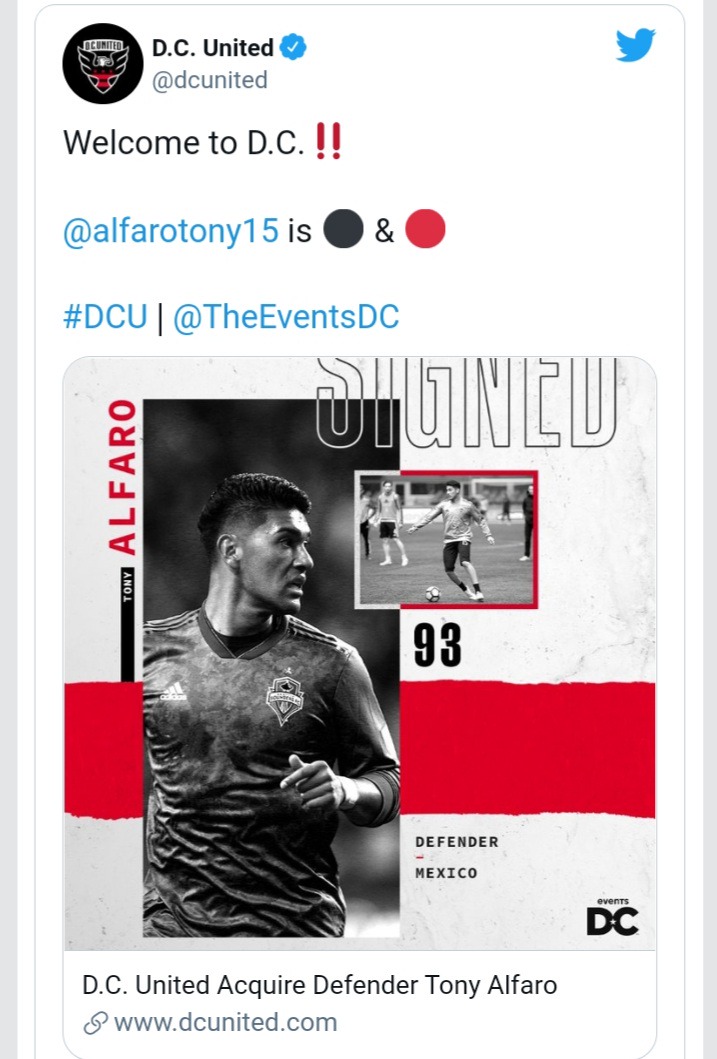Open the D.C. United account name
This screenshot has width=717, height=1059.
coord(213,47)
